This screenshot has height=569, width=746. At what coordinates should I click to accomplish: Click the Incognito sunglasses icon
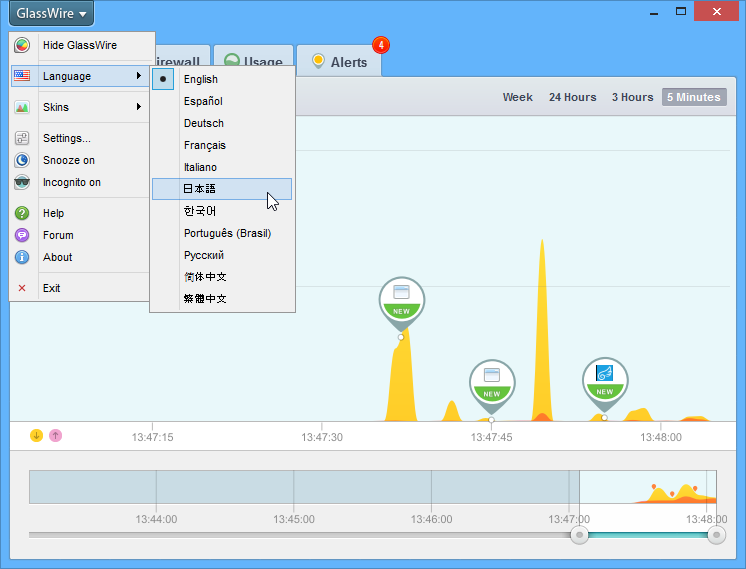click(22, 182)
